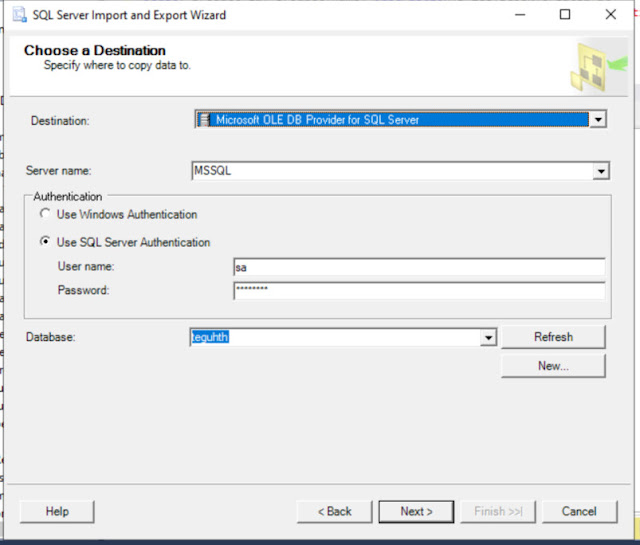Click the Refresh button

pos(553,337)
